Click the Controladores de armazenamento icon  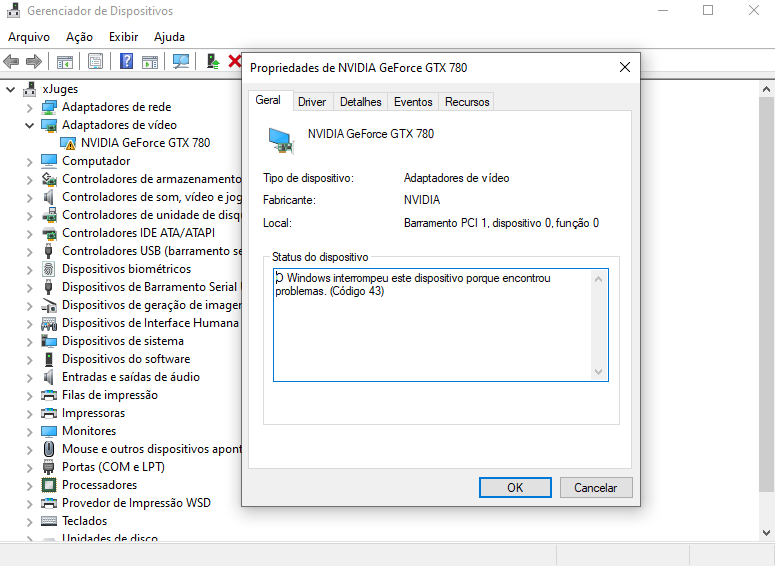pos(49,179)
